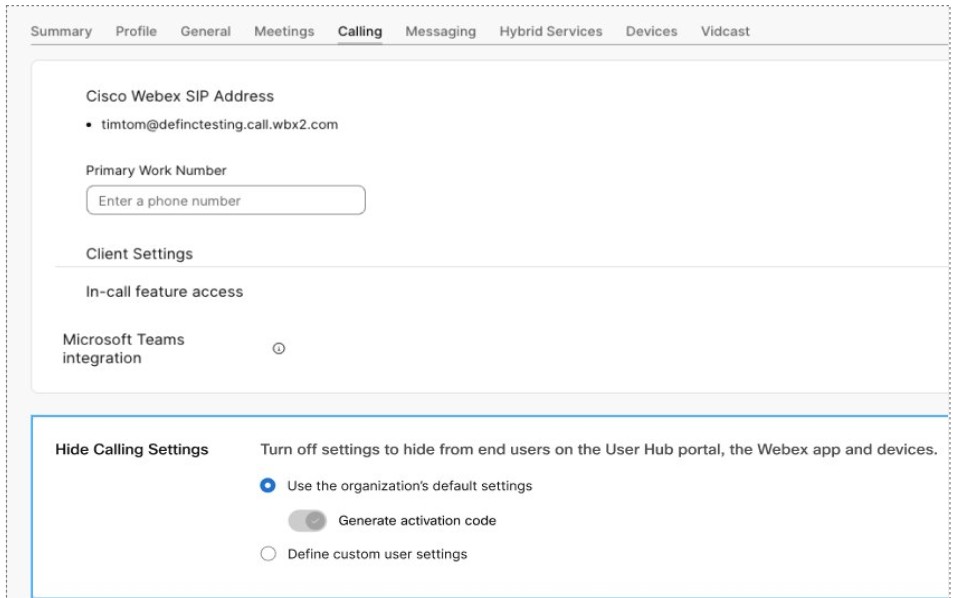Screen dimensions: 953x598
Task: Select the Calling tab
Action: (x=360, y=31)
